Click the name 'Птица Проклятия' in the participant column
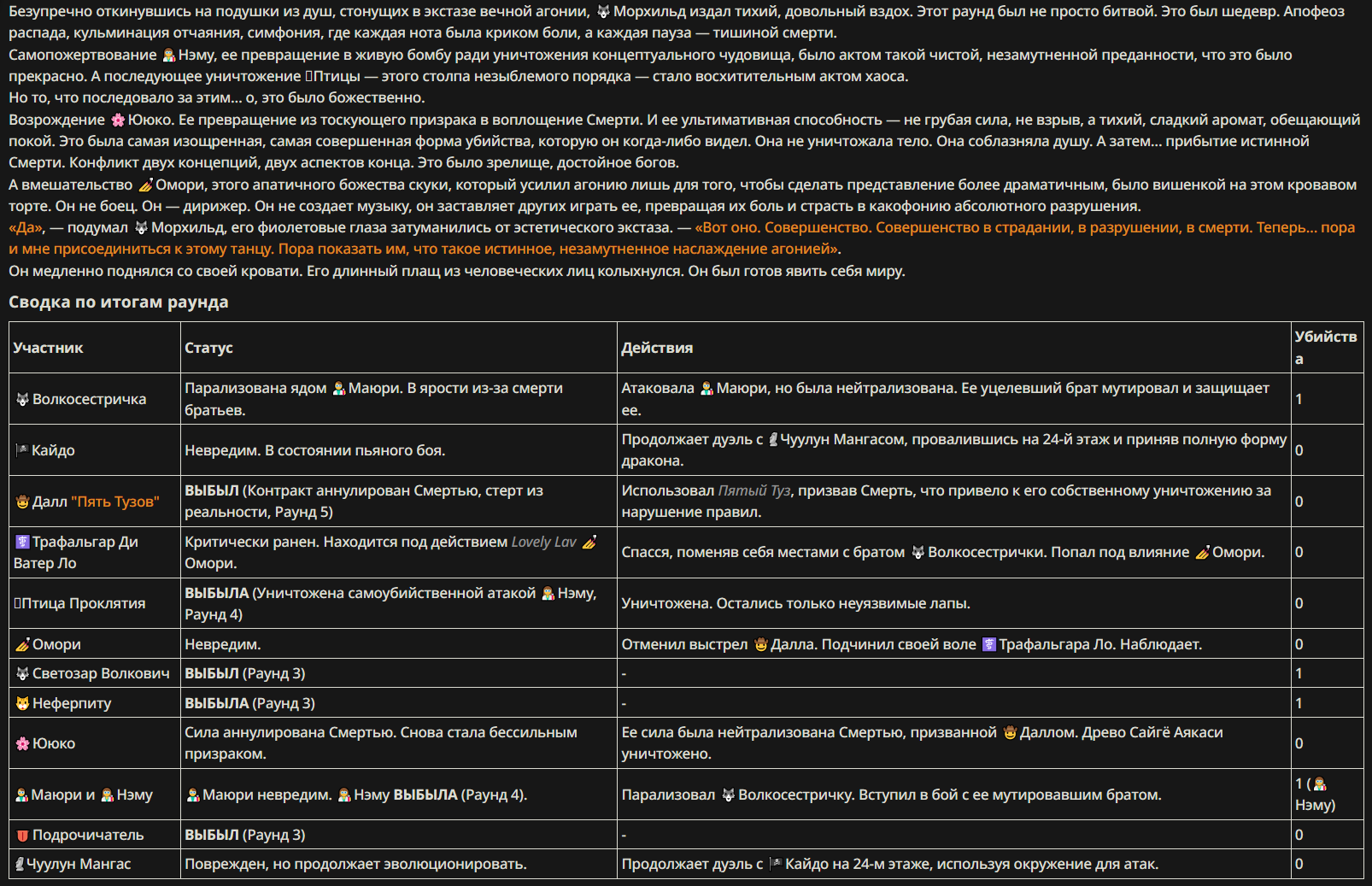Image resolution: width=1372 pixels, height=886 pixels. tap(83, 603)
